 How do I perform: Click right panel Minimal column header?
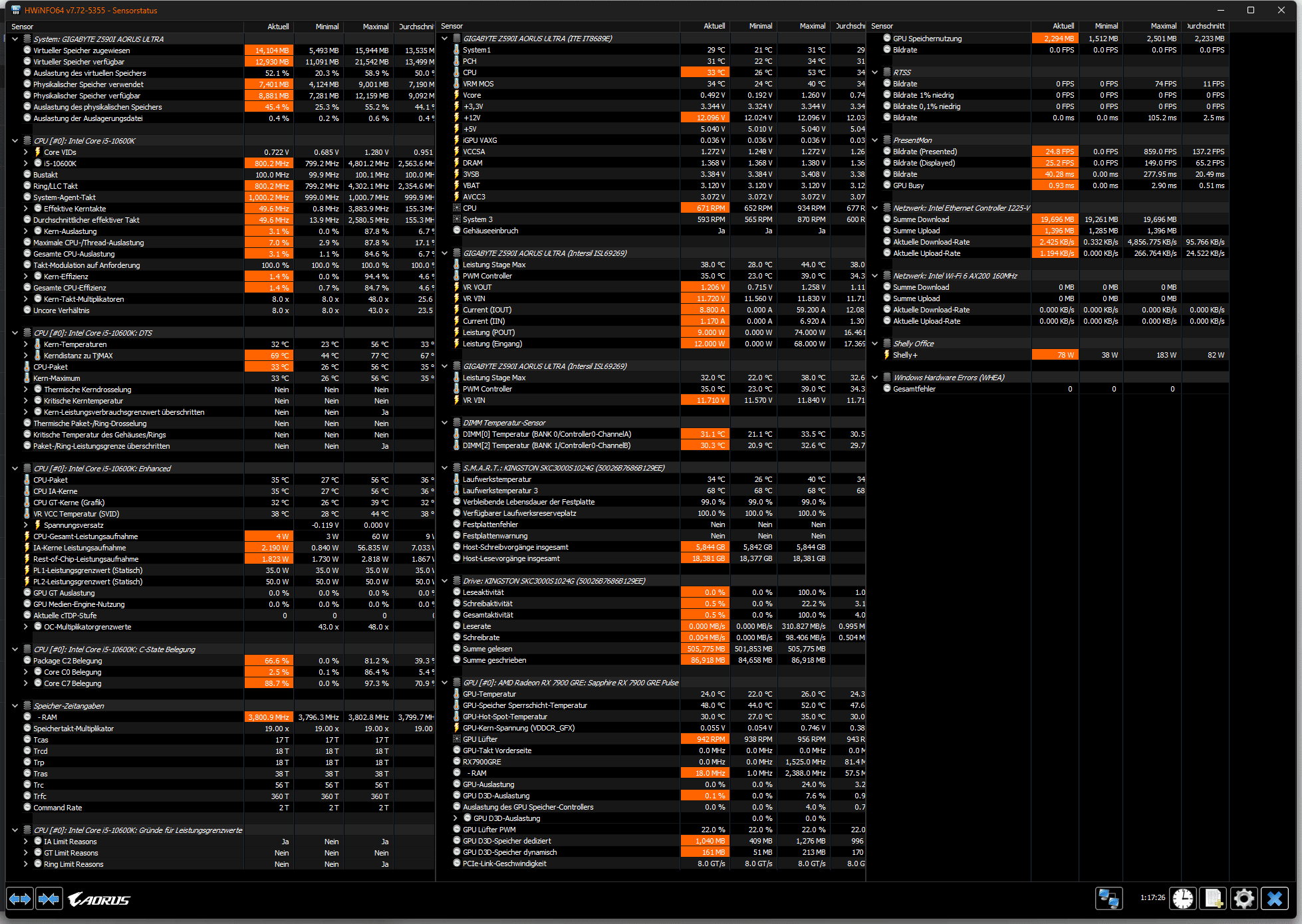point(1100,26)
